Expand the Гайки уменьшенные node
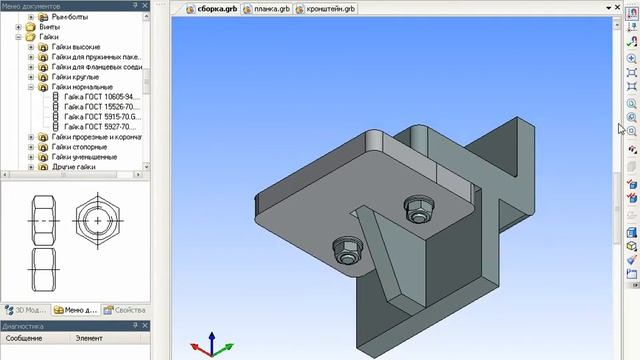This screenshot has height=360, width=640. point(31,157)
